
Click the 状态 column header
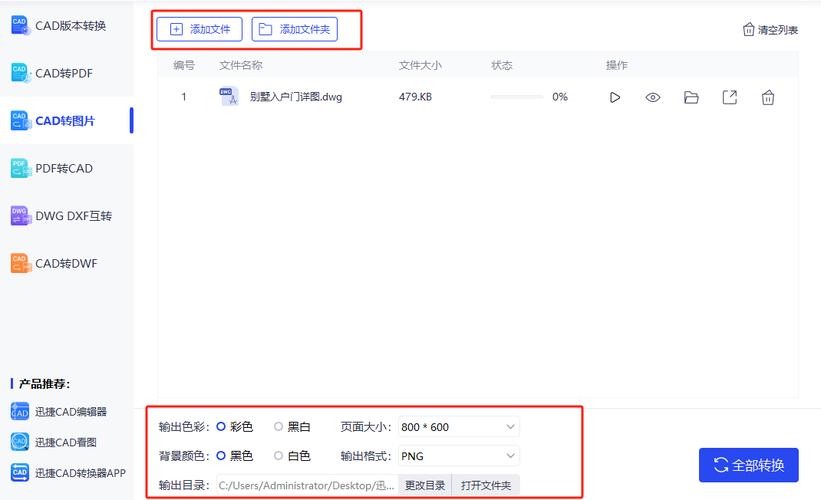pyautogui.click(x=502, y=65)
